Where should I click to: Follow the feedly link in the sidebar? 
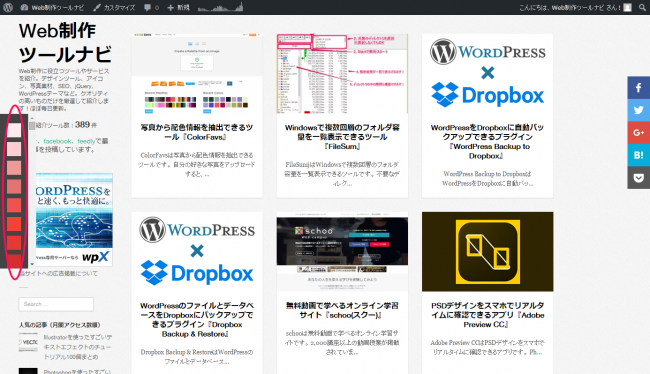click(x=86, y=141)
